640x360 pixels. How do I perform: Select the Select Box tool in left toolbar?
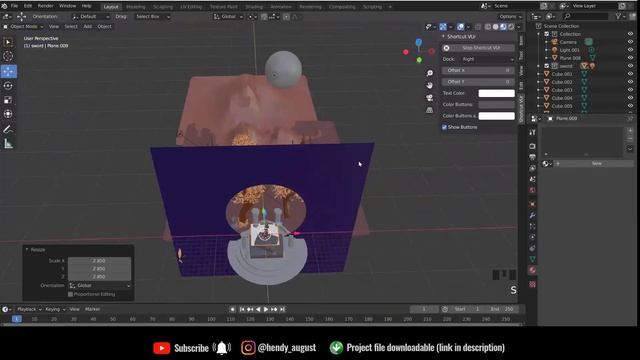8,42
